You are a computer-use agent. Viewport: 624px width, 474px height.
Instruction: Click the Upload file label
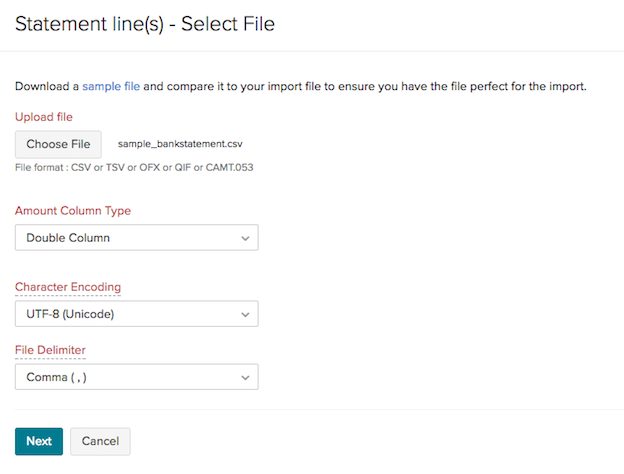coord(43,117)
